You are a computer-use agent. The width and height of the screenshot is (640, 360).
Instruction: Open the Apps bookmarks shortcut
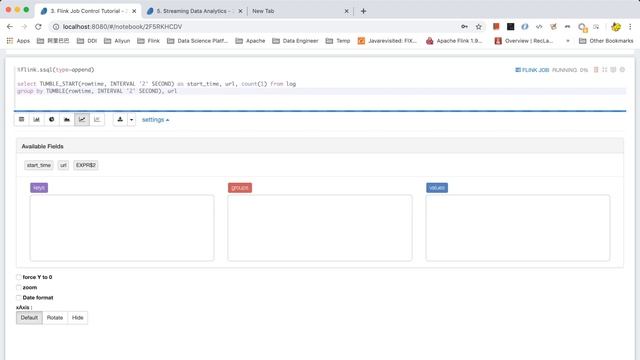(x=18, y=41)
